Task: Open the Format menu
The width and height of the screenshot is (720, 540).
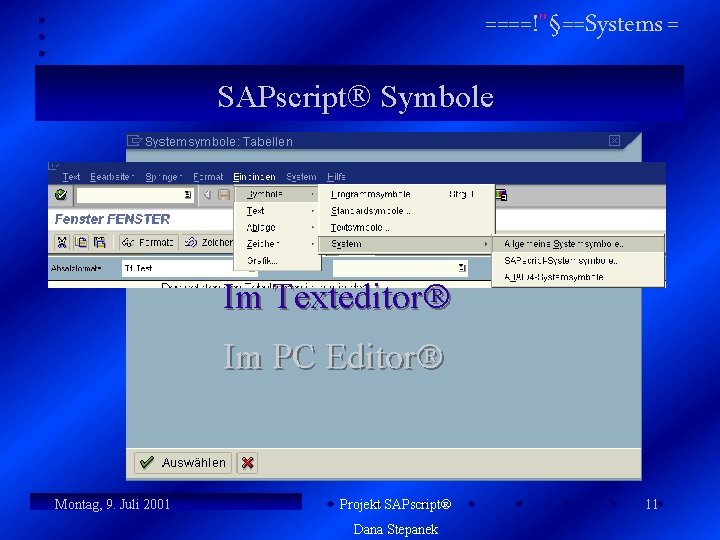Action: point(208,177)
